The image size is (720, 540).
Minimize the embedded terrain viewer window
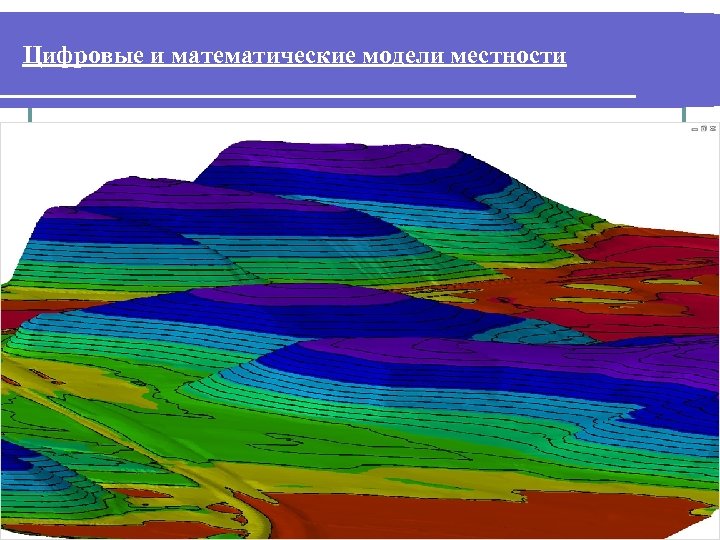[695, 129]
